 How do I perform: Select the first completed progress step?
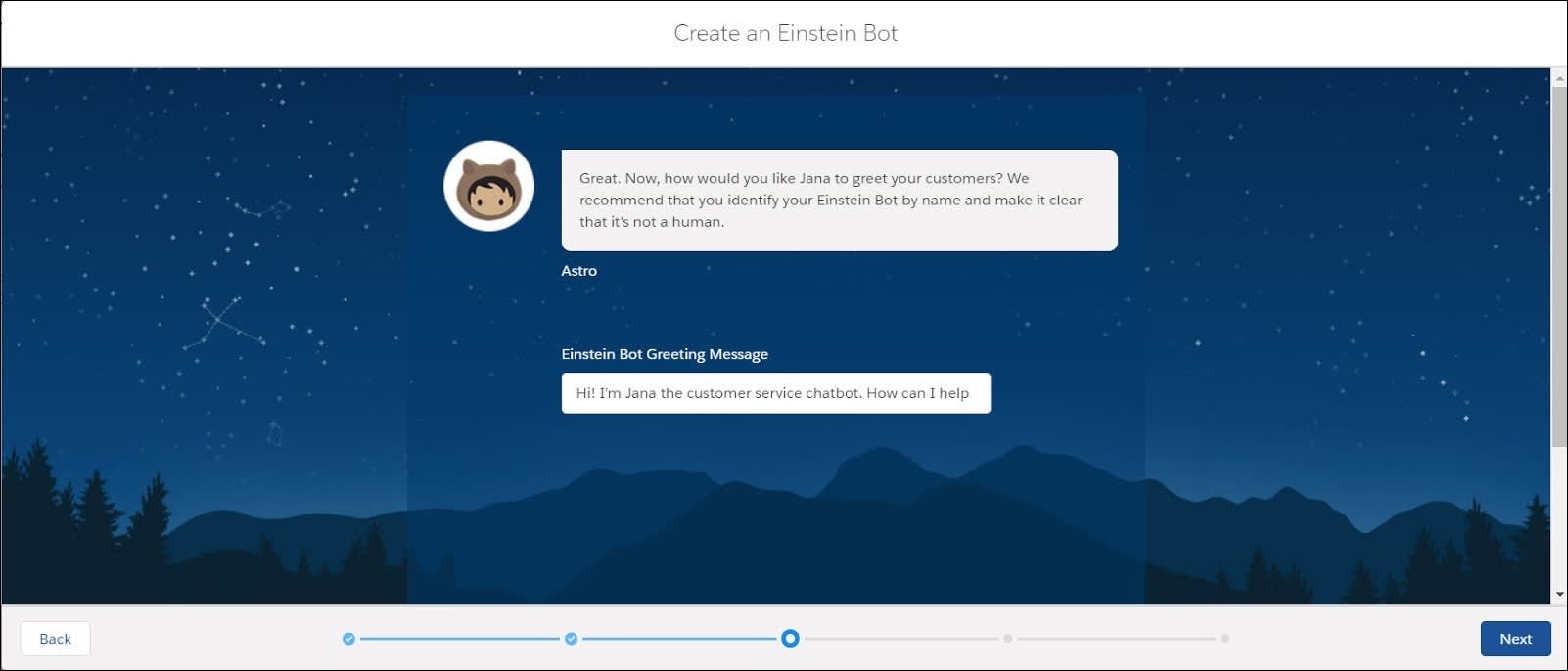point(348,639)
